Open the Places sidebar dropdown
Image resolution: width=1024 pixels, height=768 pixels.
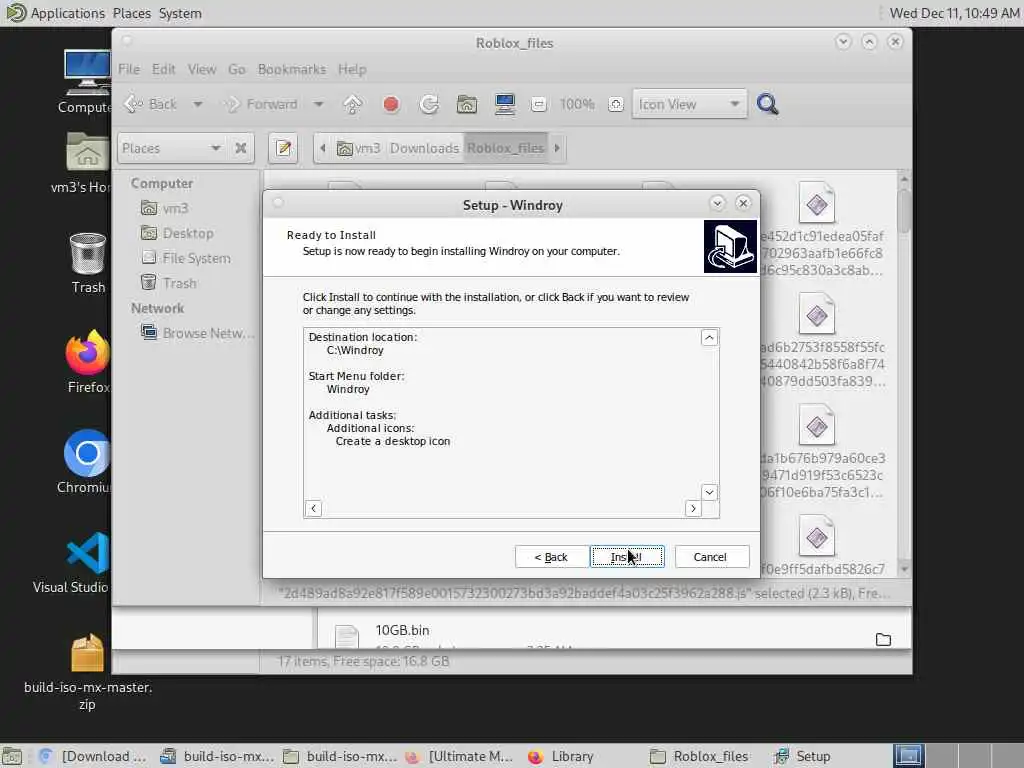pyautogui.click(x=172, y=148)
